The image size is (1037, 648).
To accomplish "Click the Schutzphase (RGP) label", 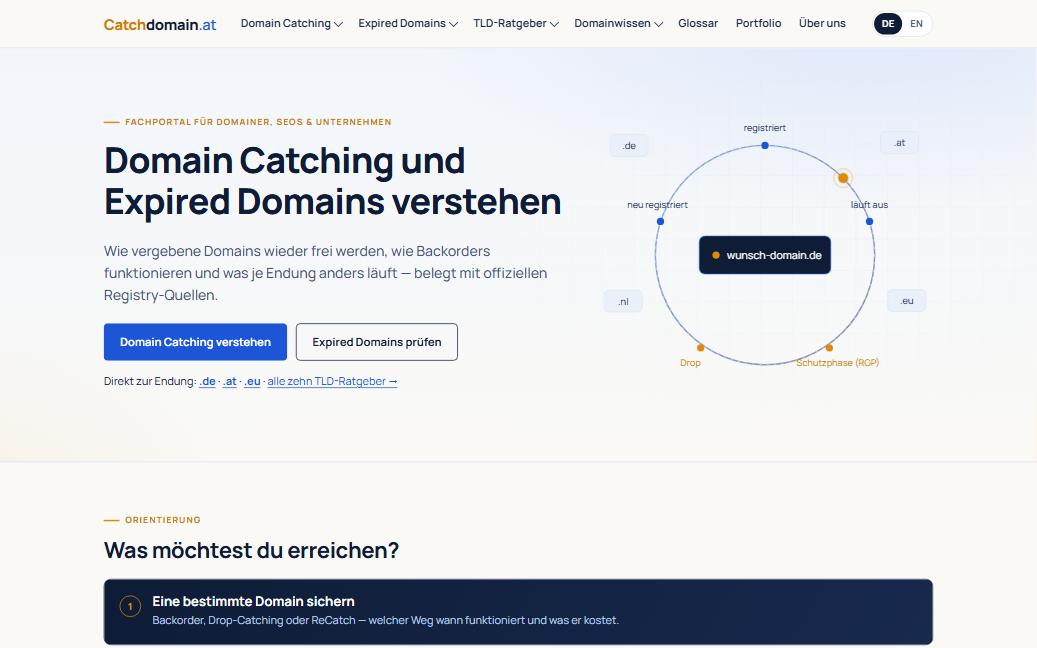I will tap(837, 362).
